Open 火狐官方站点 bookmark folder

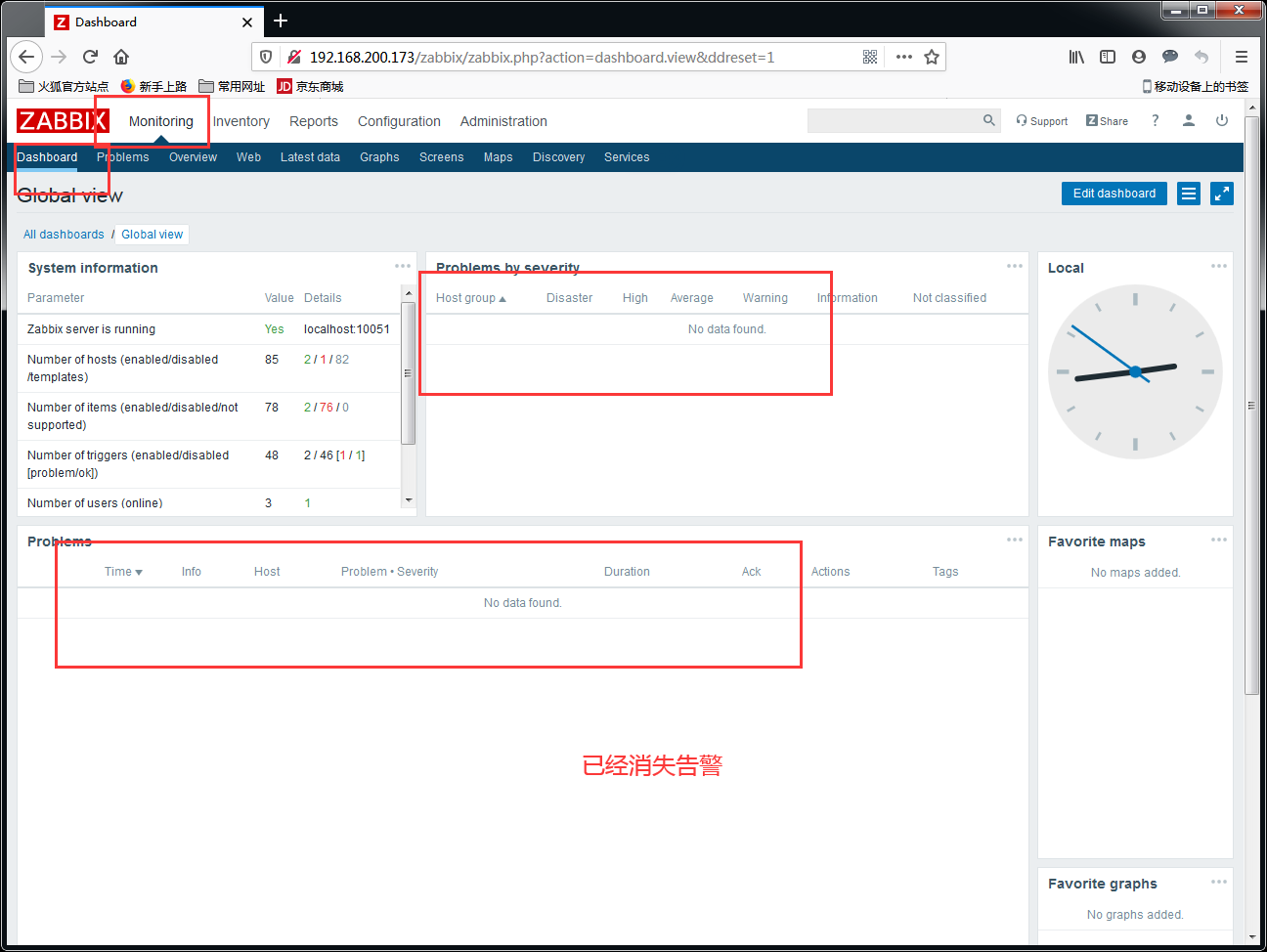64,86
